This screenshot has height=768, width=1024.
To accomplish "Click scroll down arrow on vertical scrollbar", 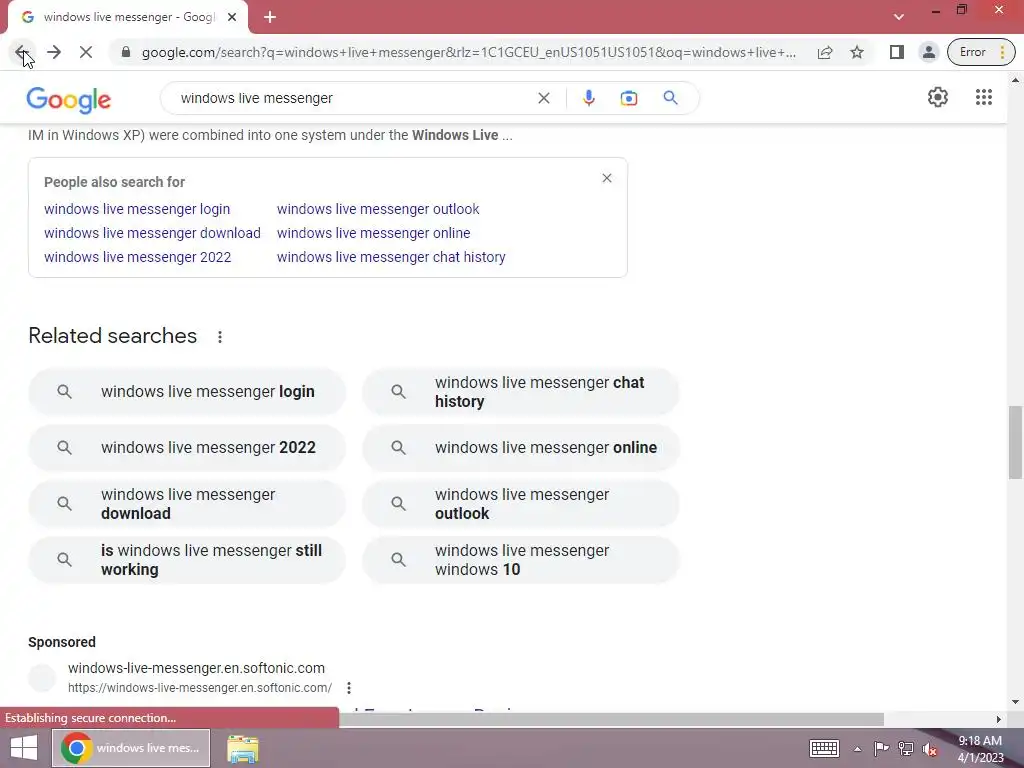I will [1015, 702].
